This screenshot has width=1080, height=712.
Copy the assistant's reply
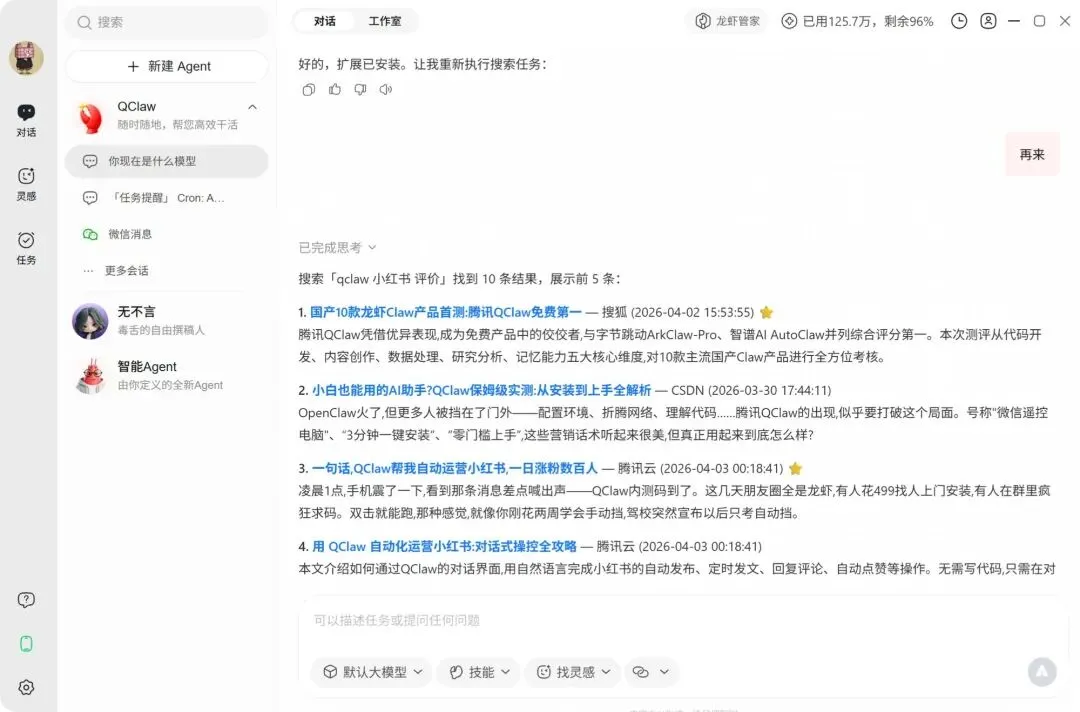click(309, 90)
